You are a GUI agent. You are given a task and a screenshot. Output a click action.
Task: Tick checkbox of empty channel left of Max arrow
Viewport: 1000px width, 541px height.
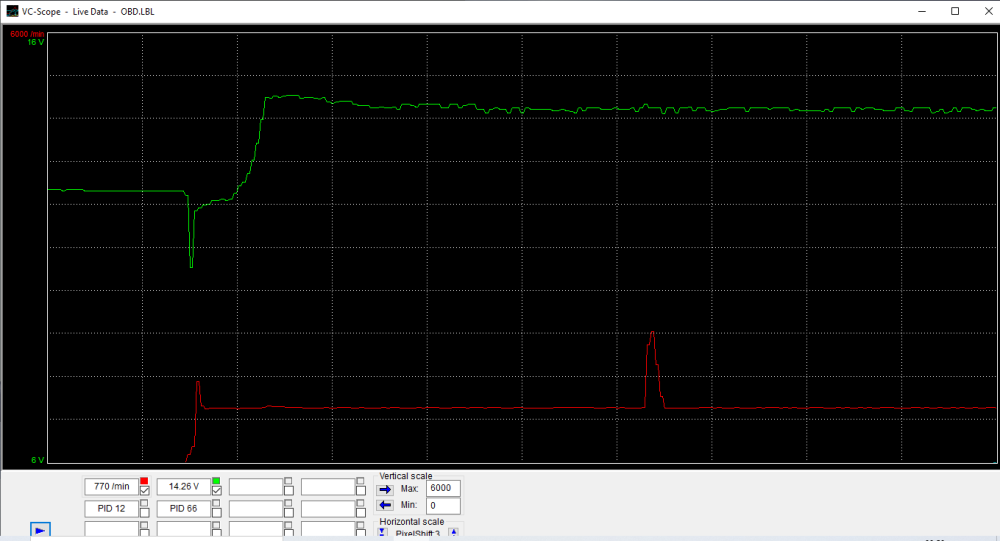click(360, 491)
